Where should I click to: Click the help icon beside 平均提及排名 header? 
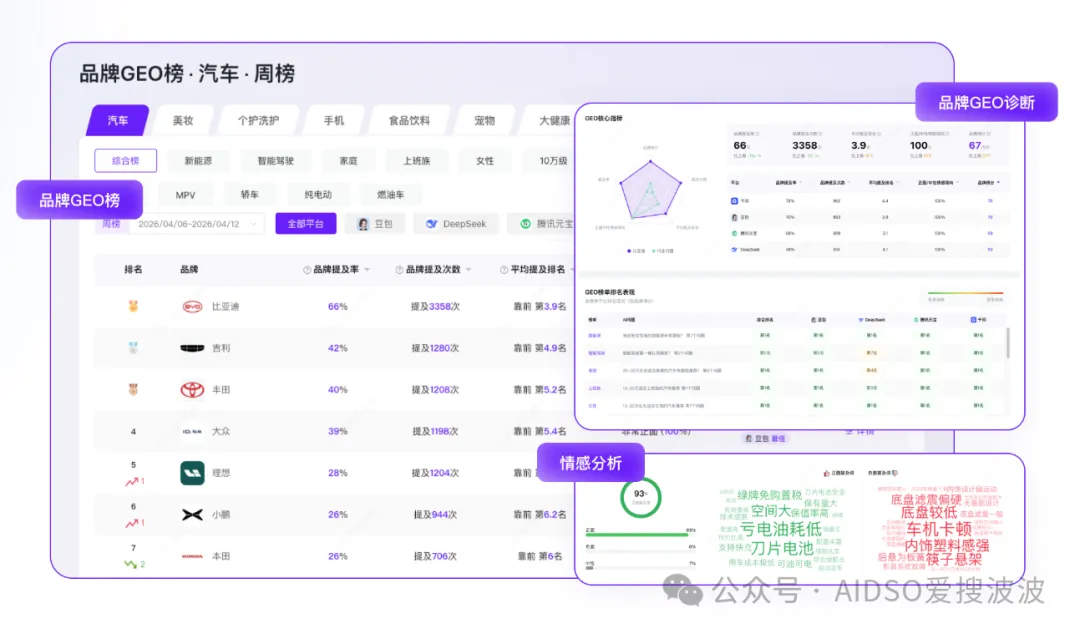(x=504, y=270)
